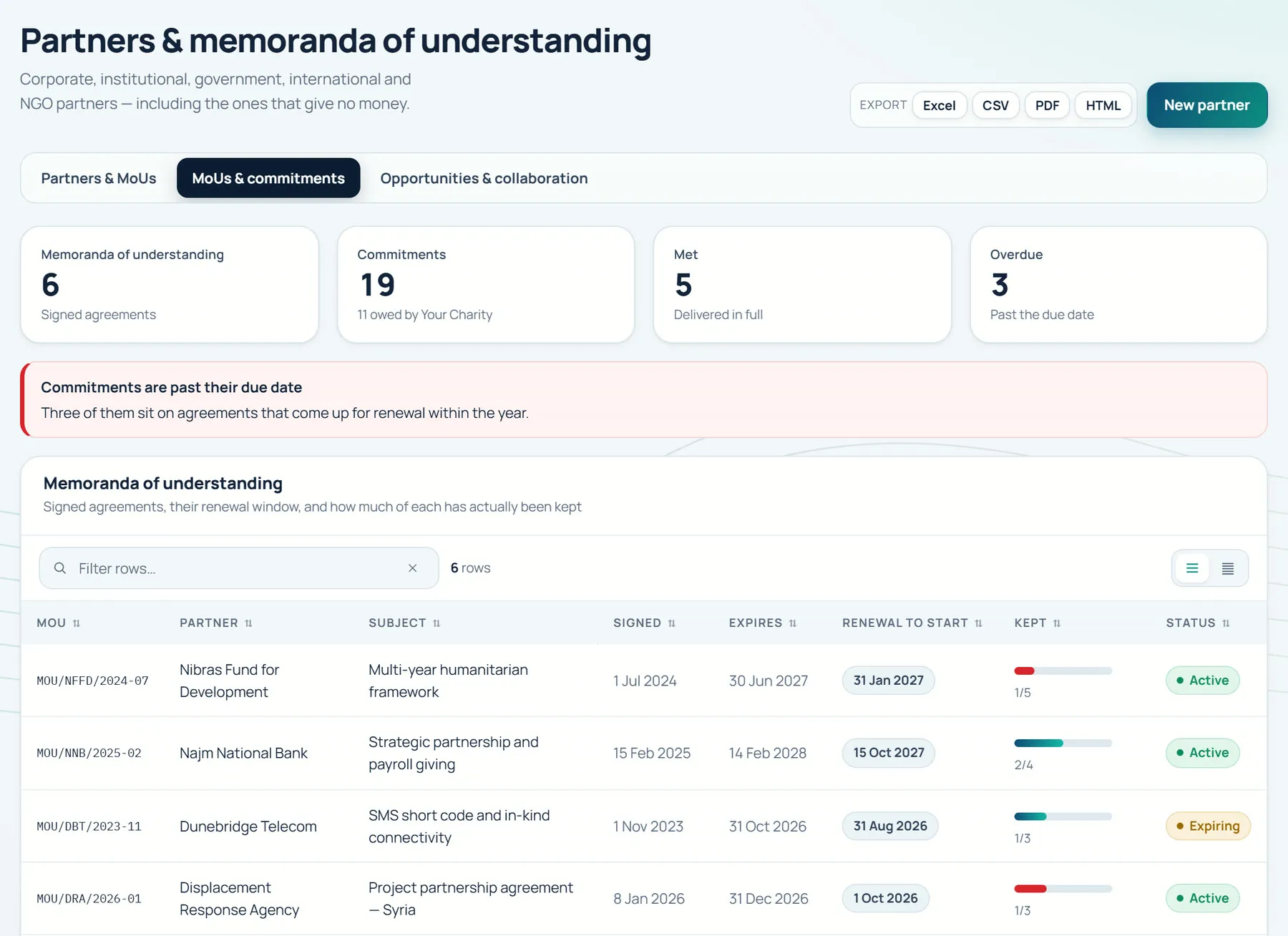Sort by Renewal to Start column
The height and width of the screenshot is (936, 1288).
tap(912, 623)
